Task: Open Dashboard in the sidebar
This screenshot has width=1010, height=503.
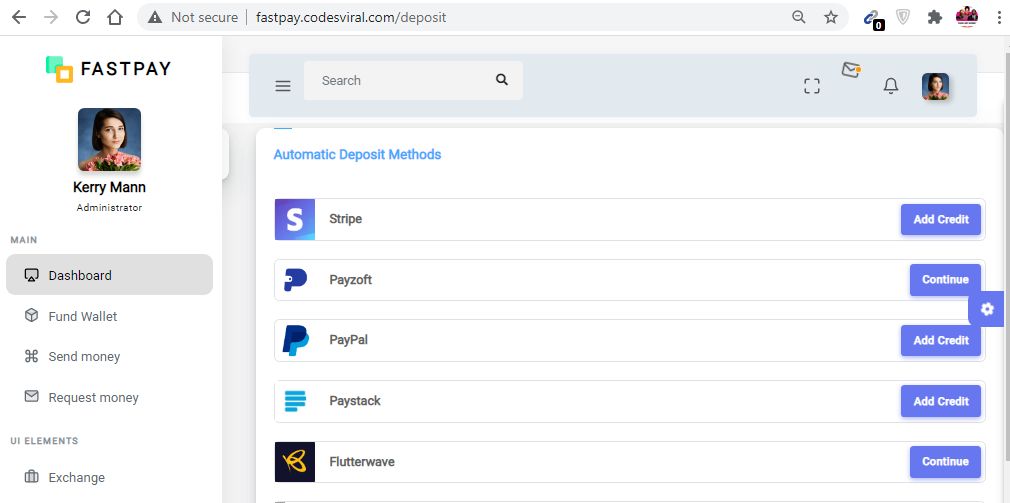Action: [x=110, y=275]
